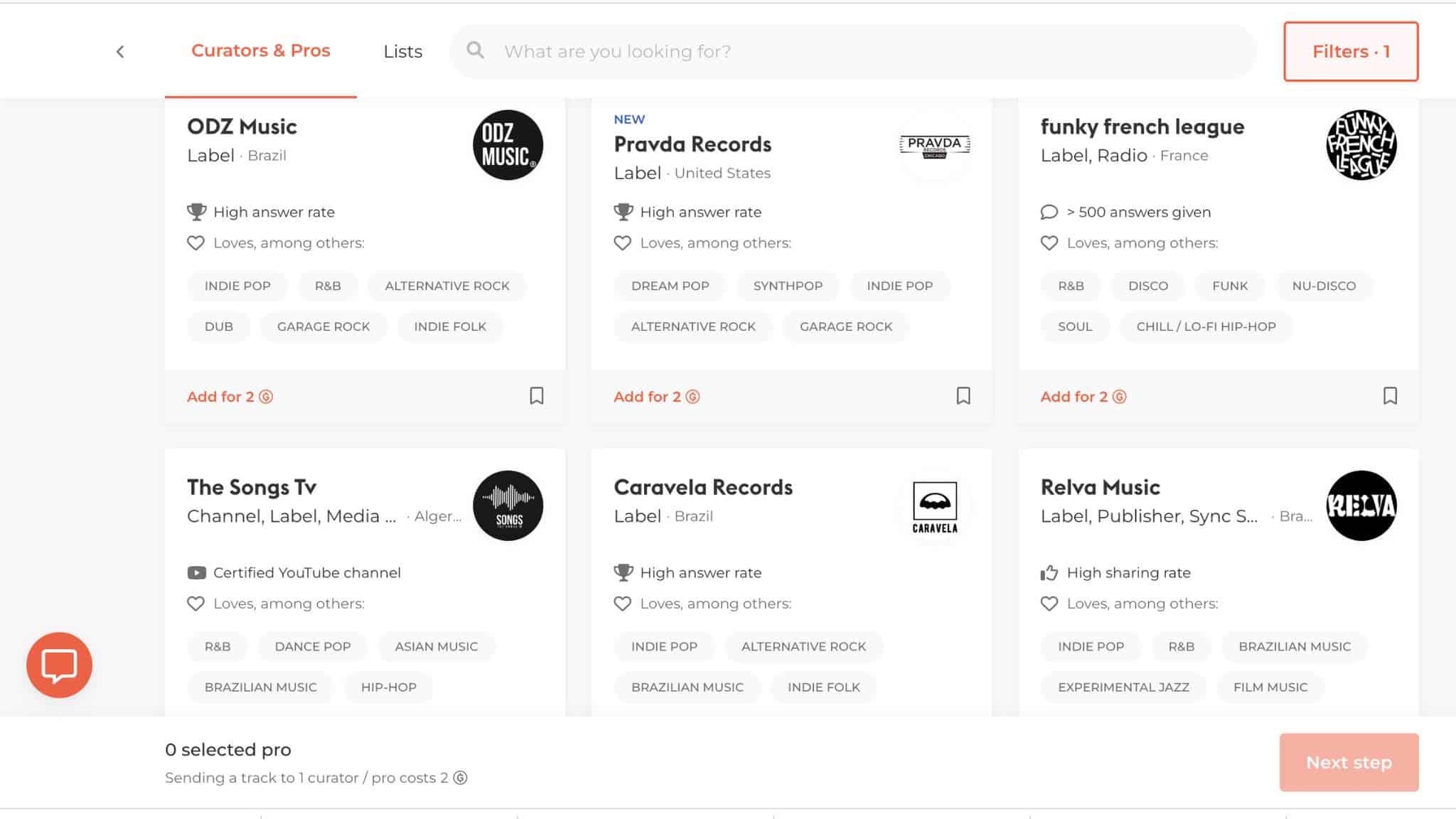Click ODZ Music trophy answer-rate icon
Image resolution: width=1456 pixels, height=819 pixels.
(196, 212)
